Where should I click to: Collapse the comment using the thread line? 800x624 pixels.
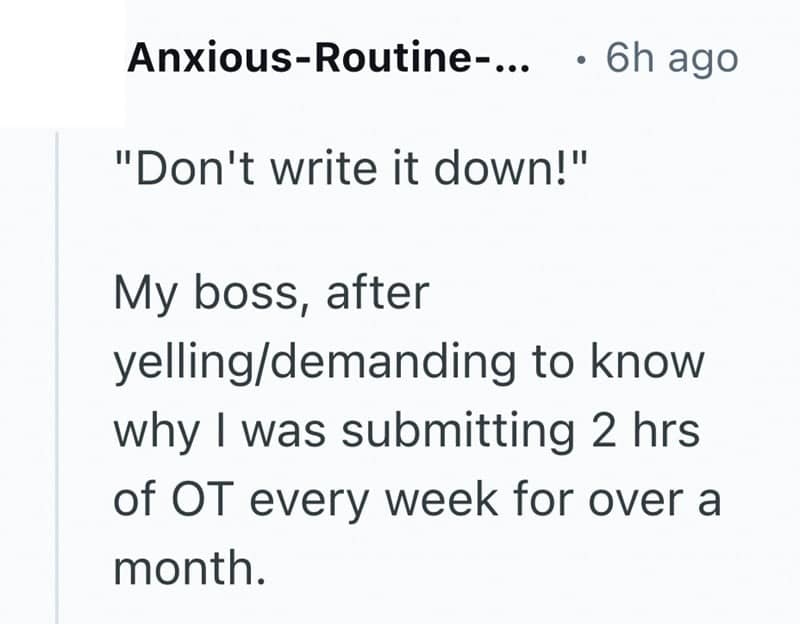pyautogui.click(x=58, y=380)
